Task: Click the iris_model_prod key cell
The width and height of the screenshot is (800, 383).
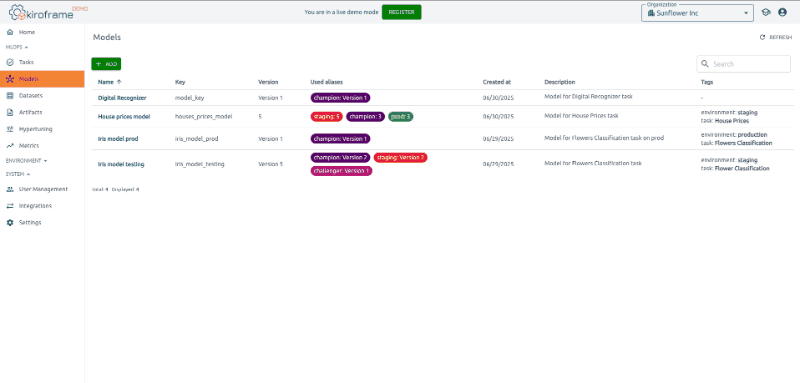Action: click(x=196, y=139)
